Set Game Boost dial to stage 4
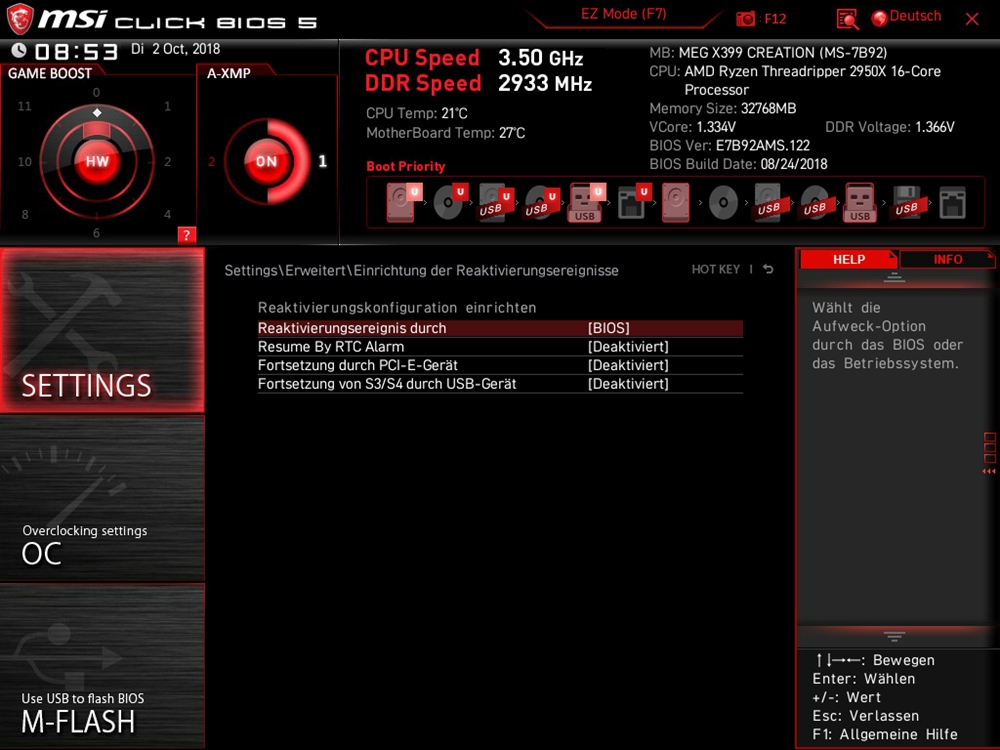1000x750 pixels. [x=167, y=214]
